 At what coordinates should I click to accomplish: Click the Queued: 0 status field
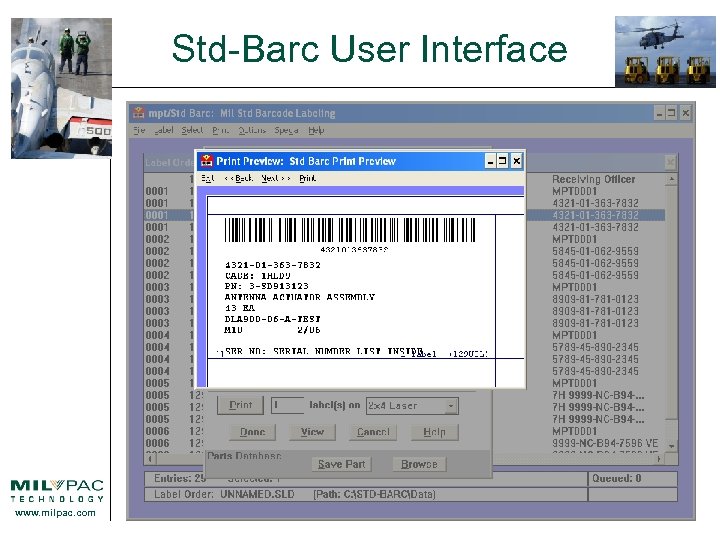pos(633,478)
